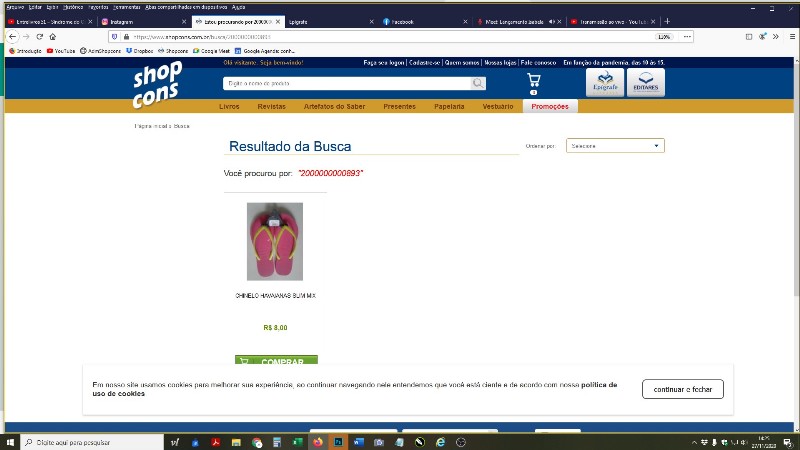Screen dimensions: 800x450
Task: Select the Livros category menu
Action: (229, 106)
